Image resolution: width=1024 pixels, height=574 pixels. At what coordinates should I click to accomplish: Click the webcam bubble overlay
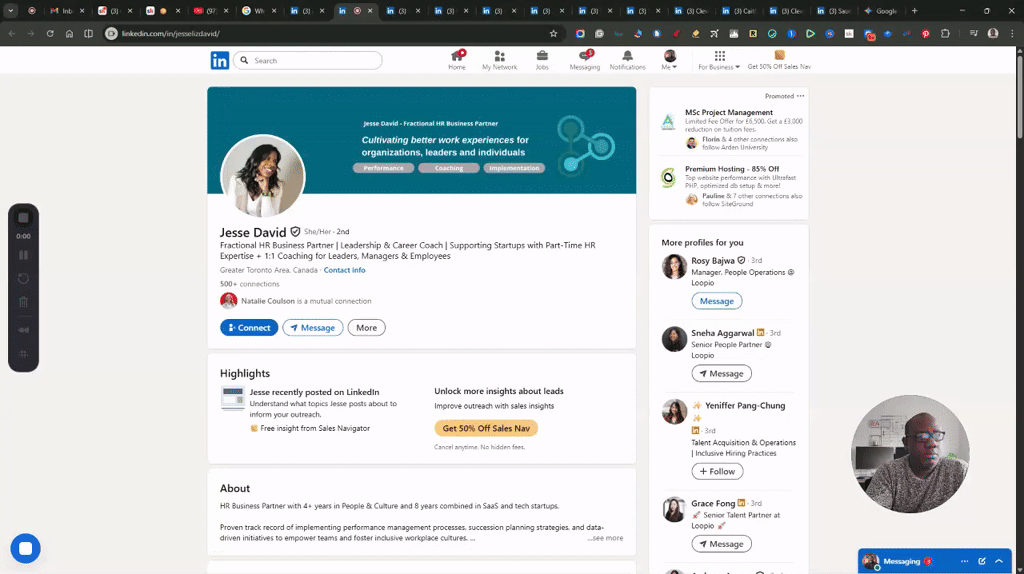coord(910,454)
